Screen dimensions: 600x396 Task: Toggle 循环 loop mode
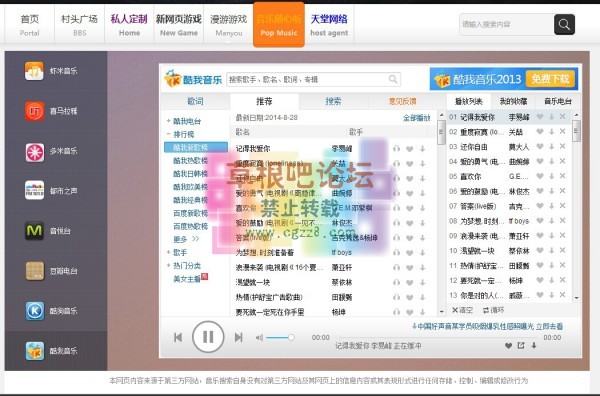coord(494,310)
